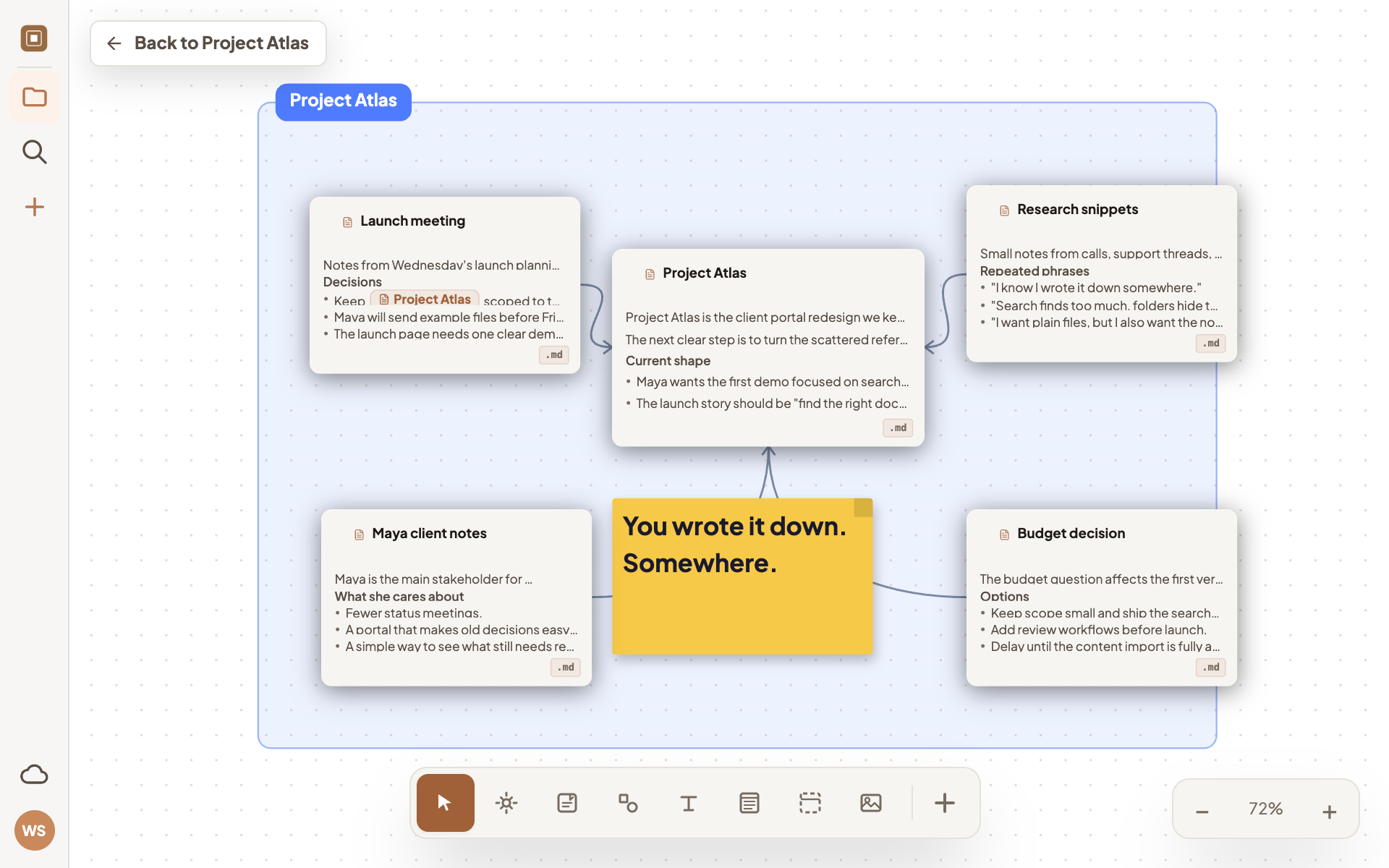Screen dimensions: 1389x868
Task: Select the yellow sticky note
Action: (x=742, y=577)
